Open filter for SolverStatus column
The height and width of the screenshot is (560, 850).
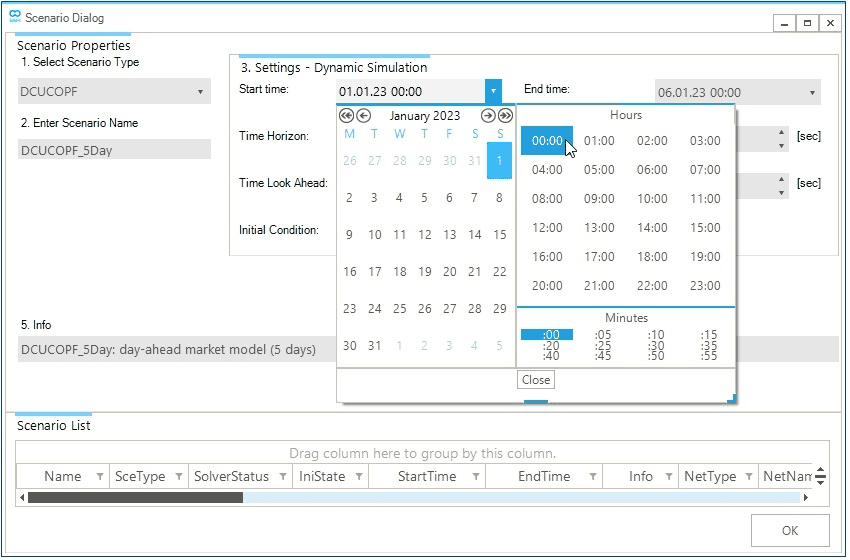[280, 477]
